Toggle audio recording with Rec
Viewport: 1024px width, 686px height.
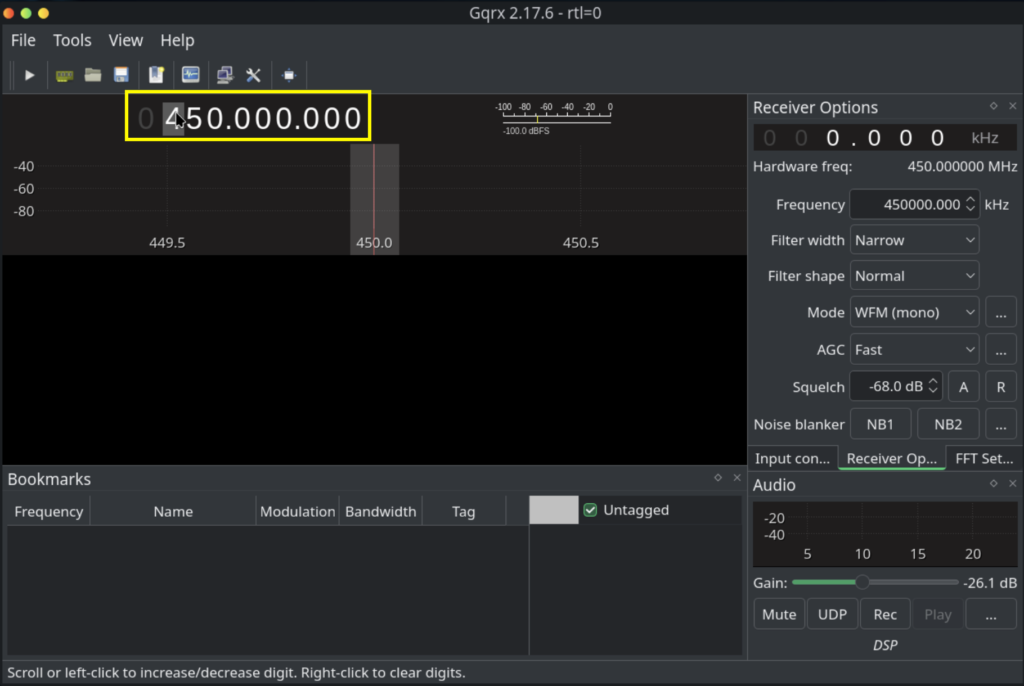click(x=885, y=615)
